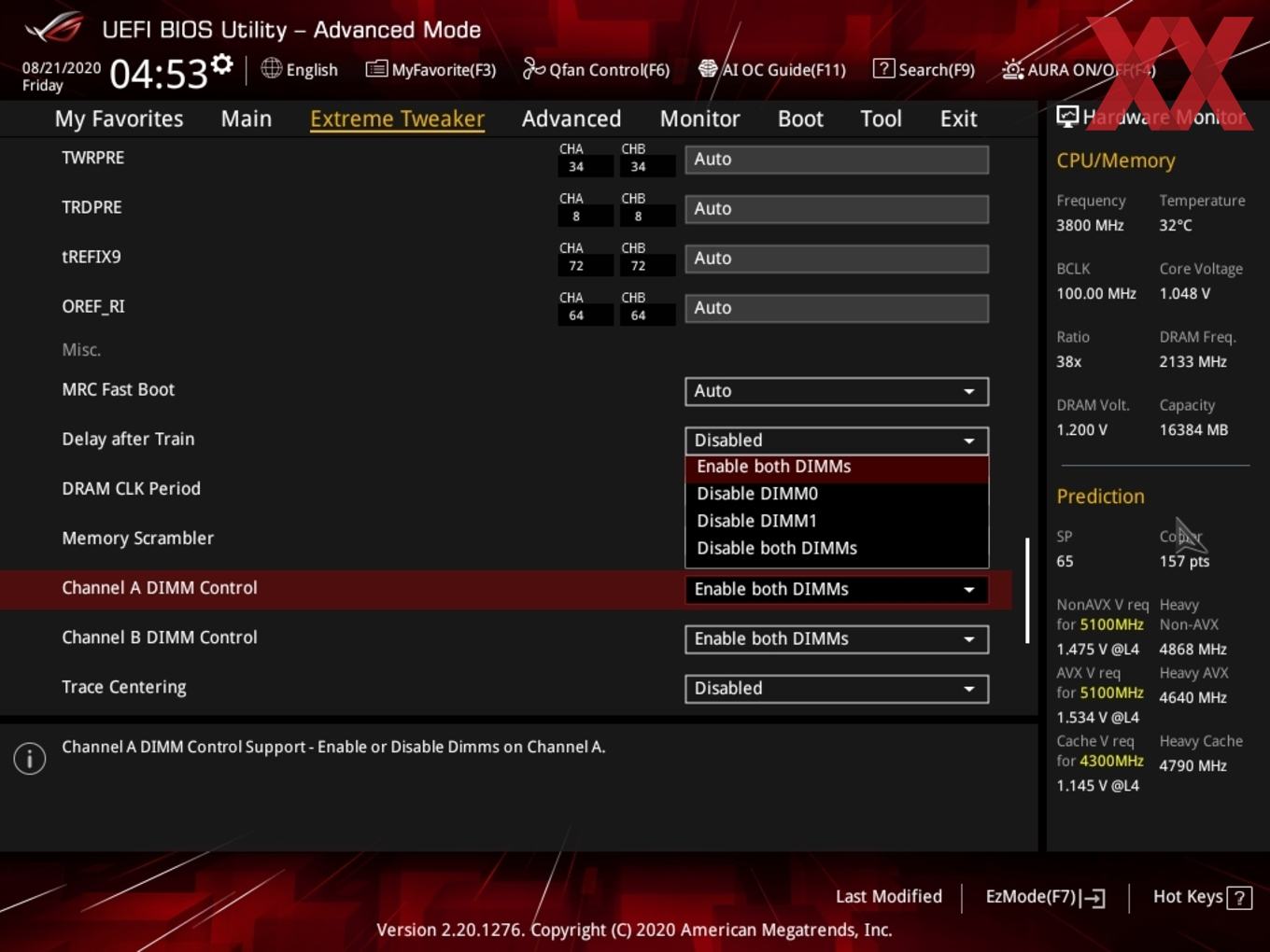Click the EzMode exit arrow icon
The height and width of the screenshot is (952, 1270).
pyautogui.click(x=1093, y=898)
